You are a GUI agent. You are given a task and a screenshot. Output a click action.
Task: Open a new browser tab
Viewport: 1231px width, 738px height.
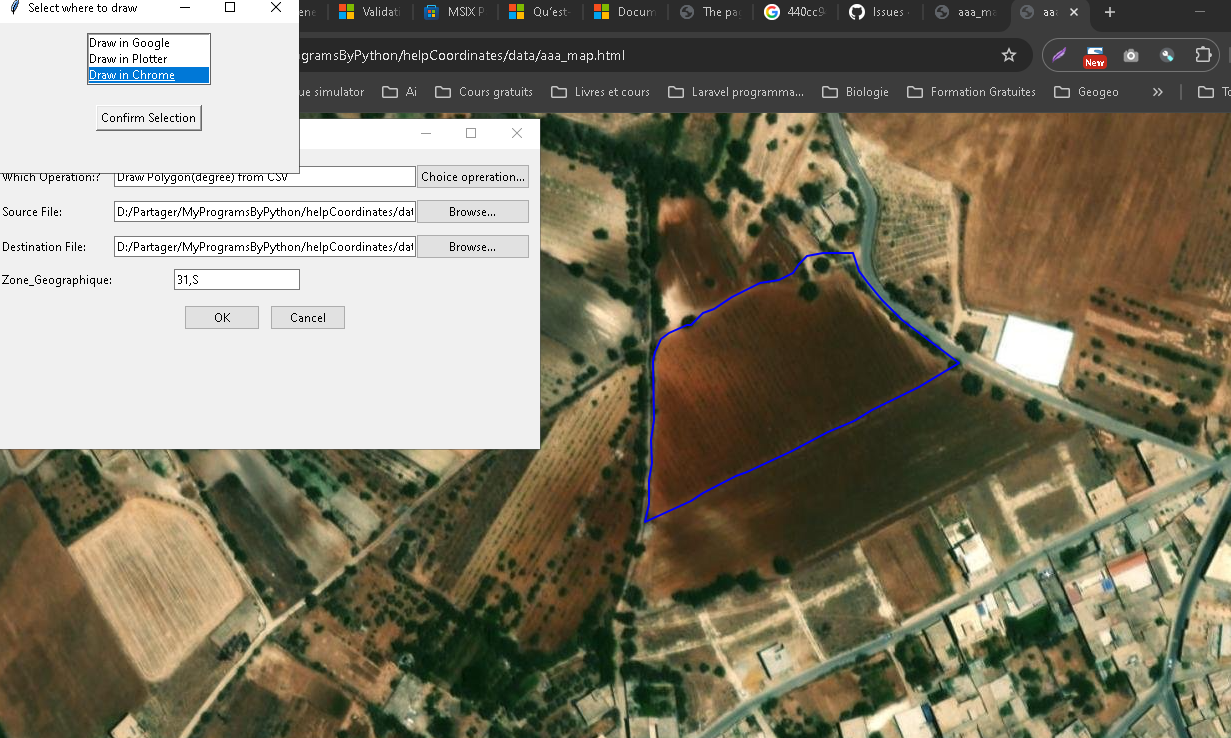pos(1110,13)
